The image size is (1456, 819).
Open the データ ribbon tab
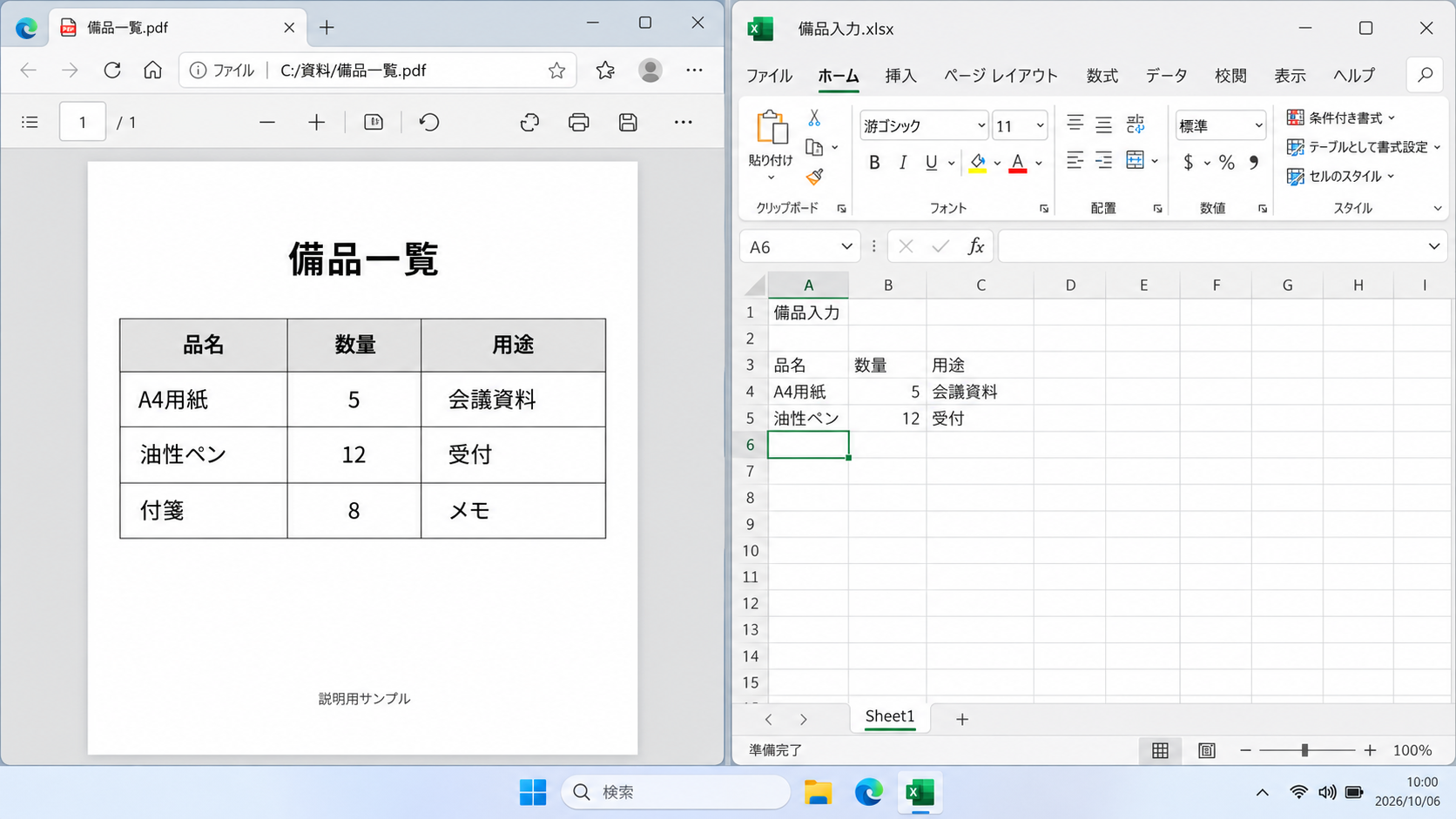(x=1166, y=76)
